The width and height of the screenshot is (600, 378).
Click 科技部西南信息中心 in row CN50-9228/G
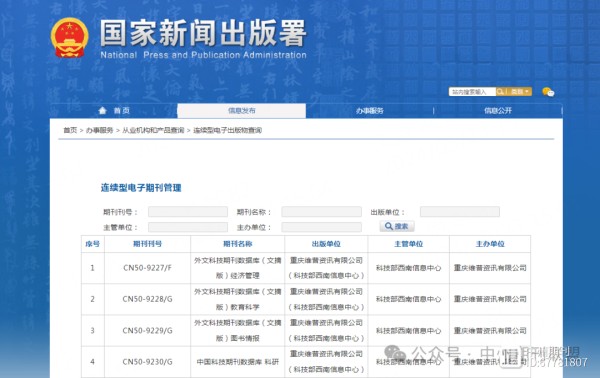[409, 299]
